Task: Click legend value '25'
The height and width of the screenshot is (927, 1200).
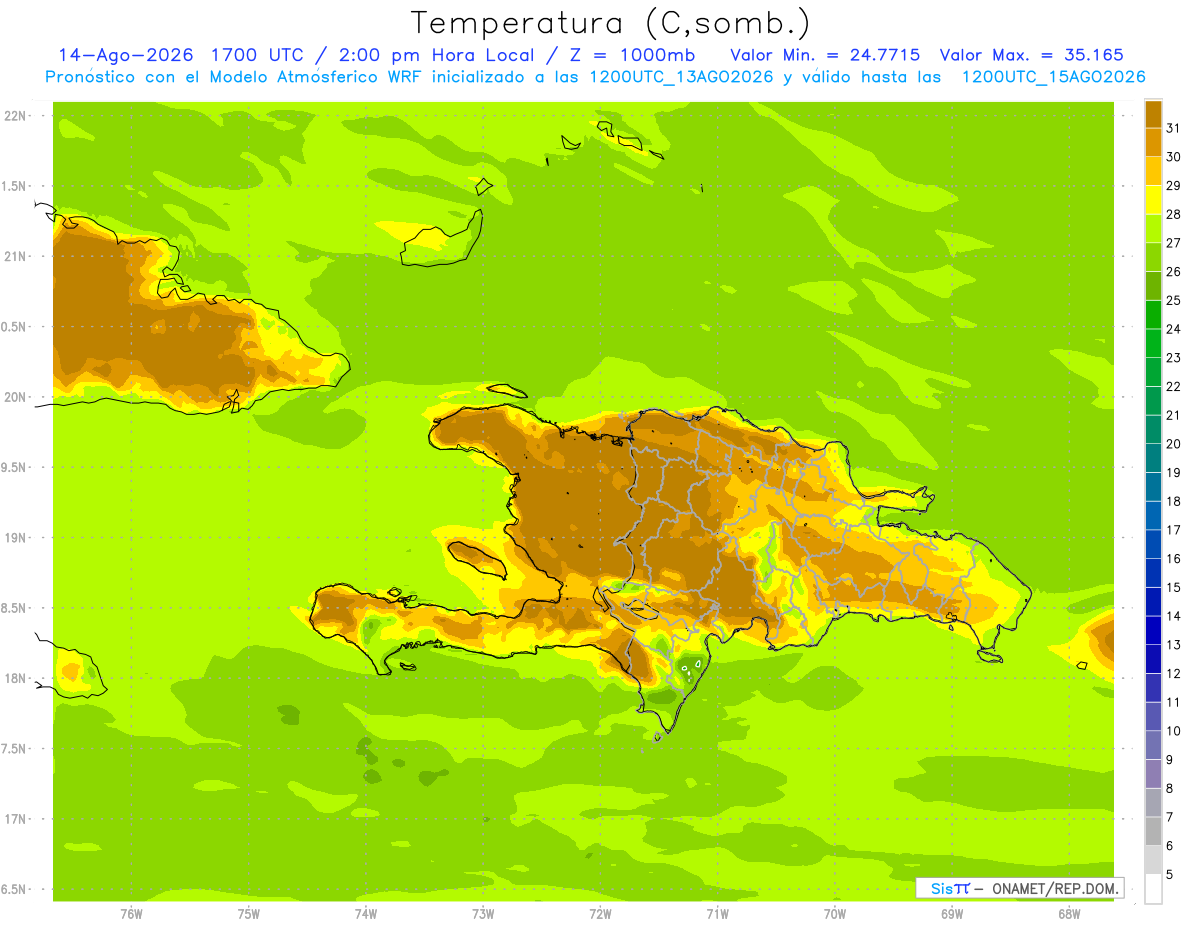Action: click(x=1173, y=300)
